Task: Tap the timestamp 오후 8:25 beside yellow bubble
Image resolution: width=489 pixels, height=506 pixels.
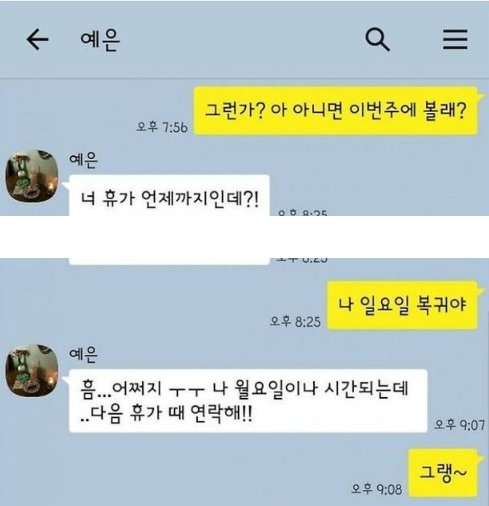Action: [x=295, y=322]
